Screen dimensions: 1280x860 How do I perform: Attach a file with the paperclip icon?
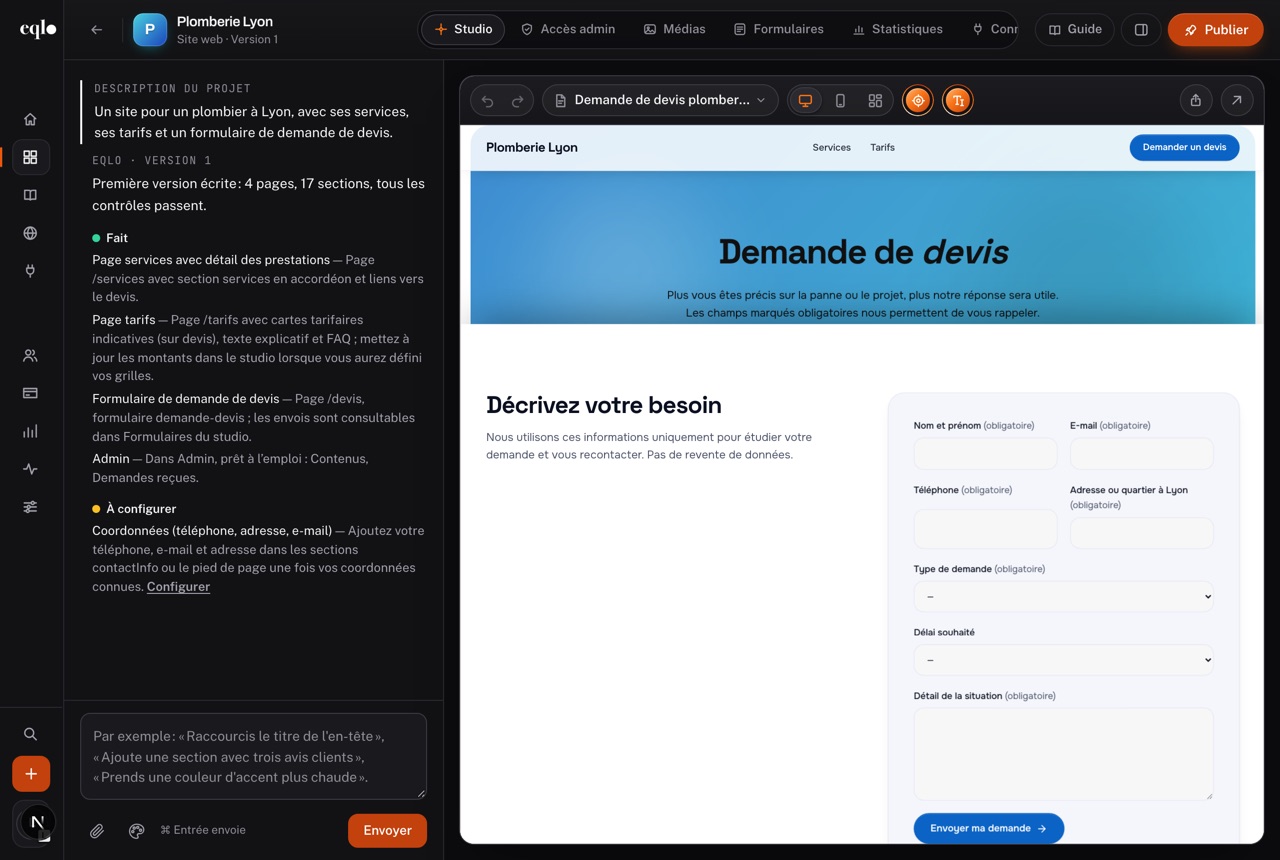pos(97,830)
